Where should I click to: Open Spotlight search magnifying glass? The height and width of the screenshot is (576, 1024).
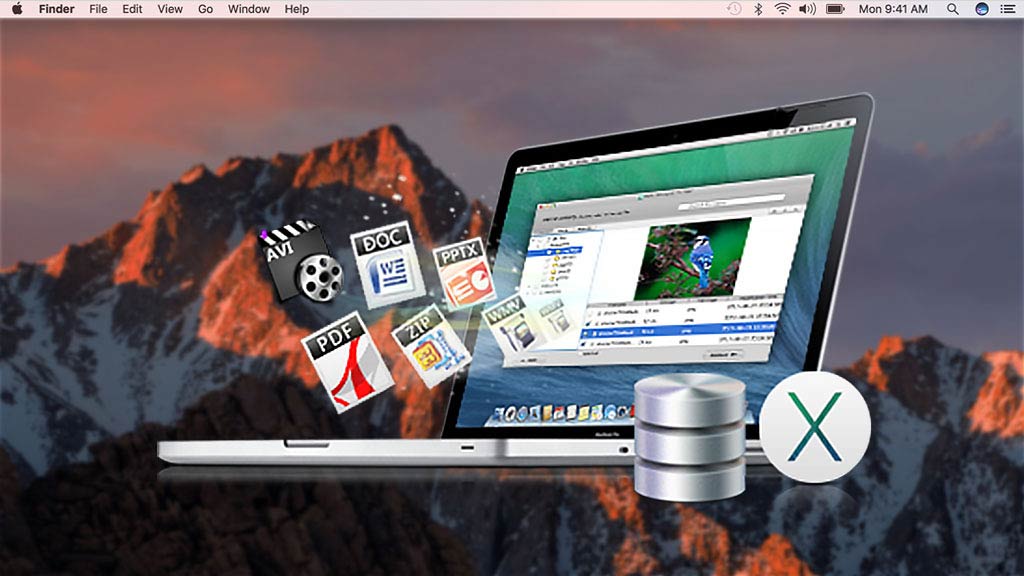tap(953, 9)
